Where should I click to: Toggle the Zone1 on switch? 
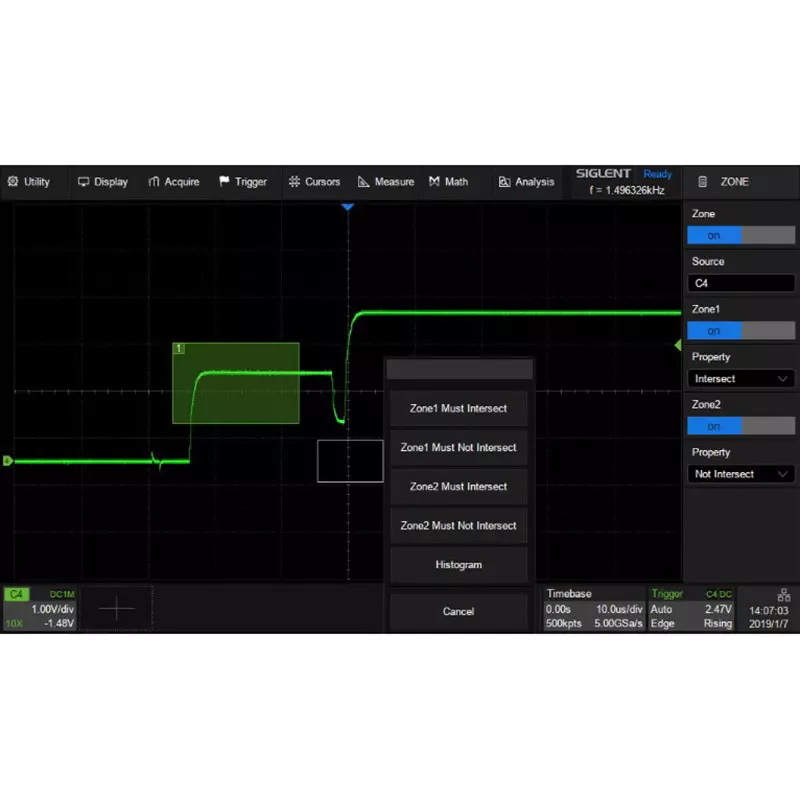[x=741, y=331]
